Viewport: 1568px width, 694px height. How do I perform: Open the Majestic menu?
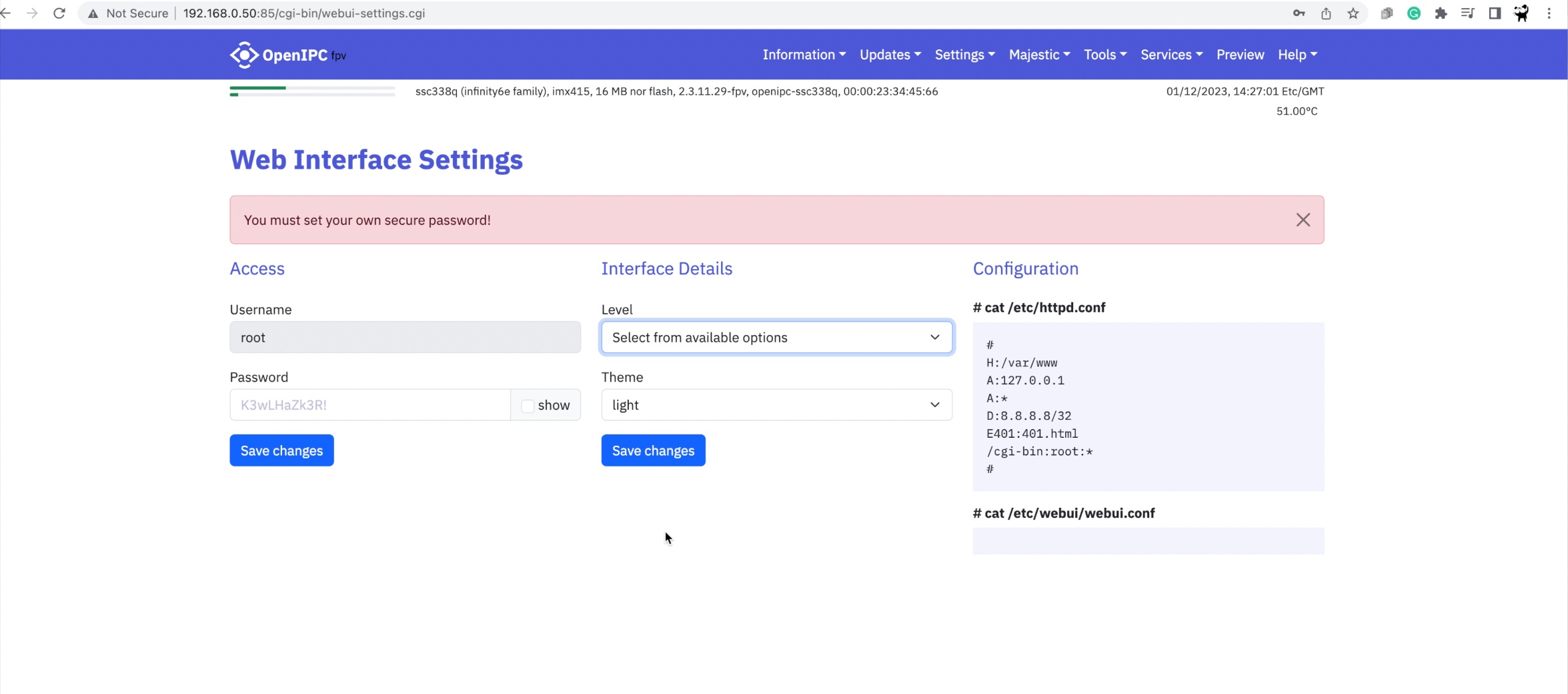(x=1038, y=55)
